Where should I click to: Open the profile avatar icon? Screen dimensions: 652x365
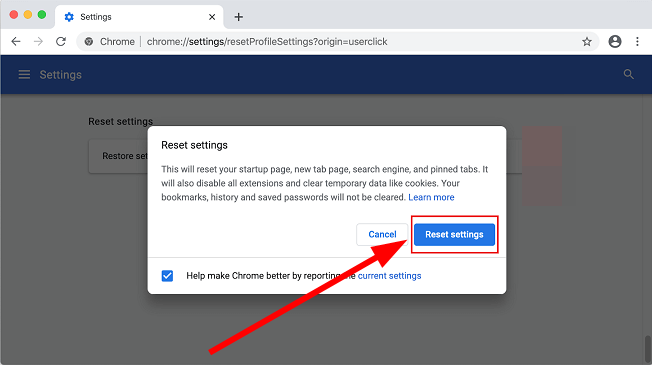(615, 42)
